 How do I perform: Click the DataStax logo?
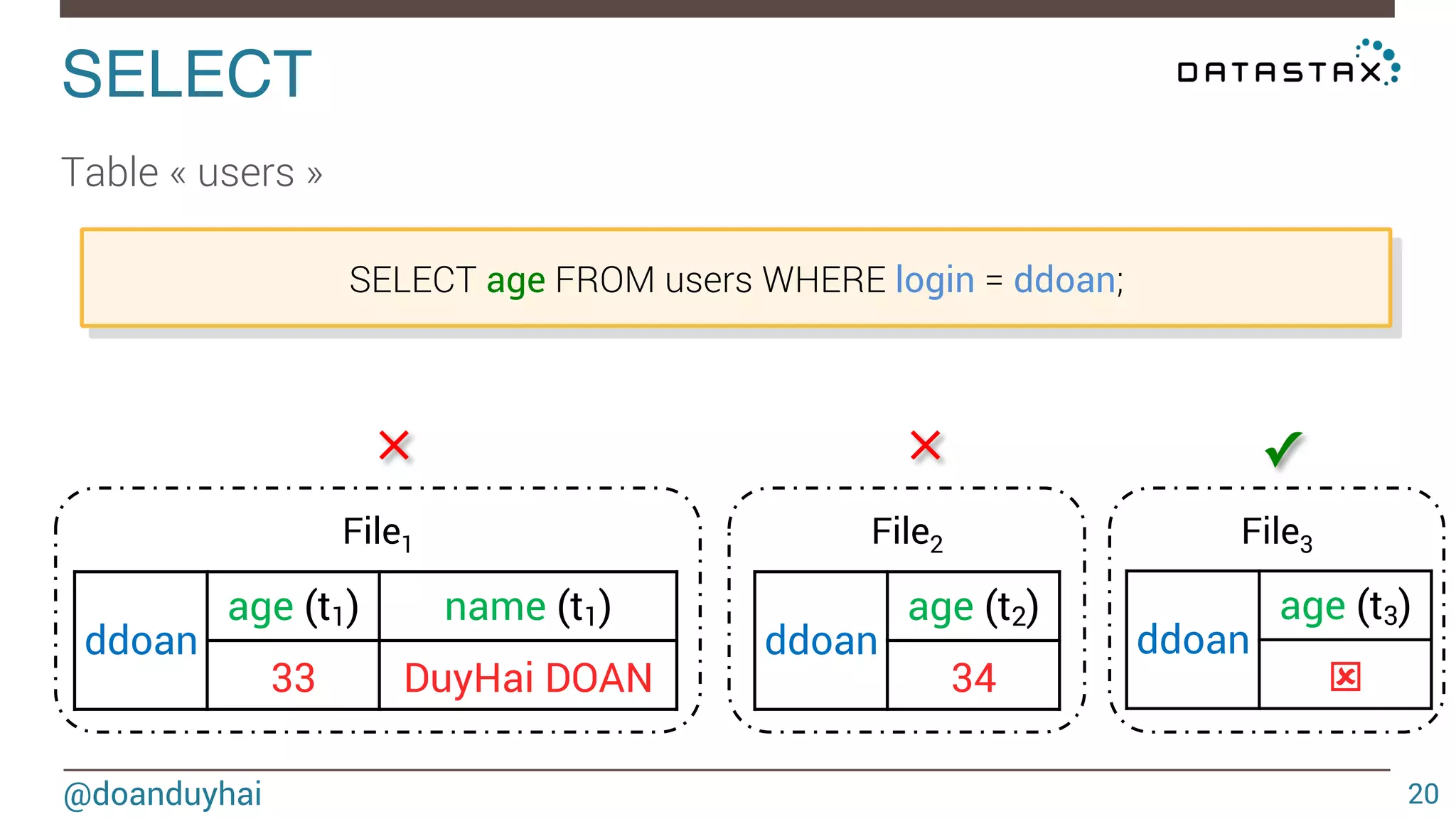pyautogui.click(x=1289, y=63)
